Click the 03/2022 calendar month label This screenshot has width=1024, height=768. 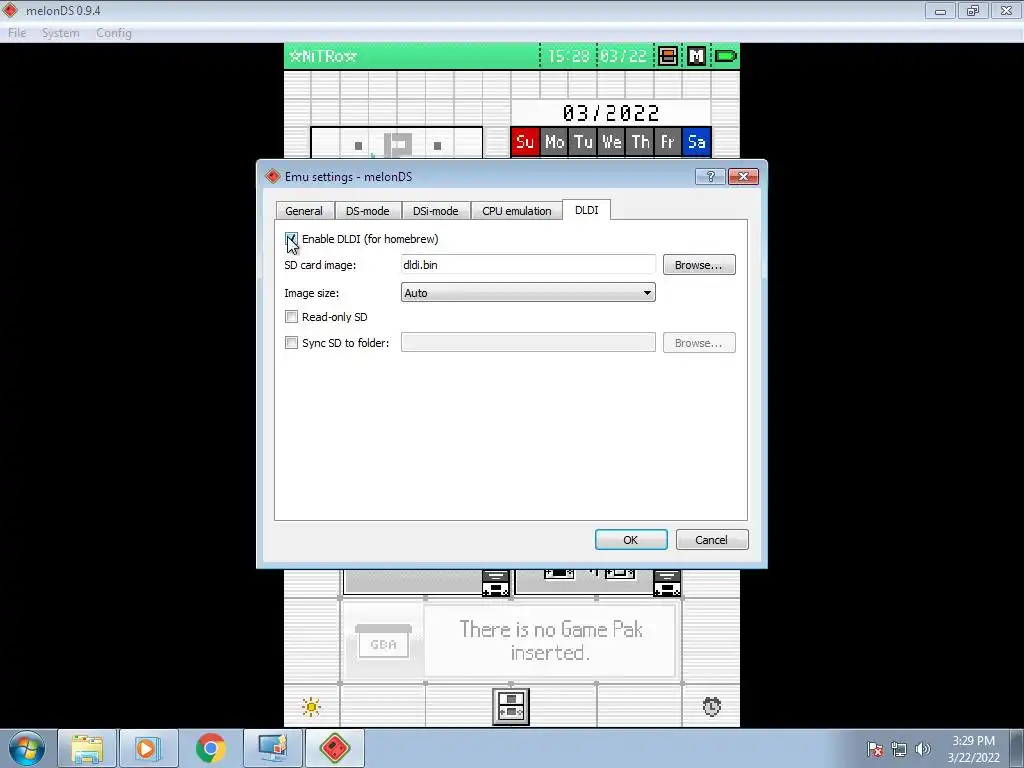point(611,113)
